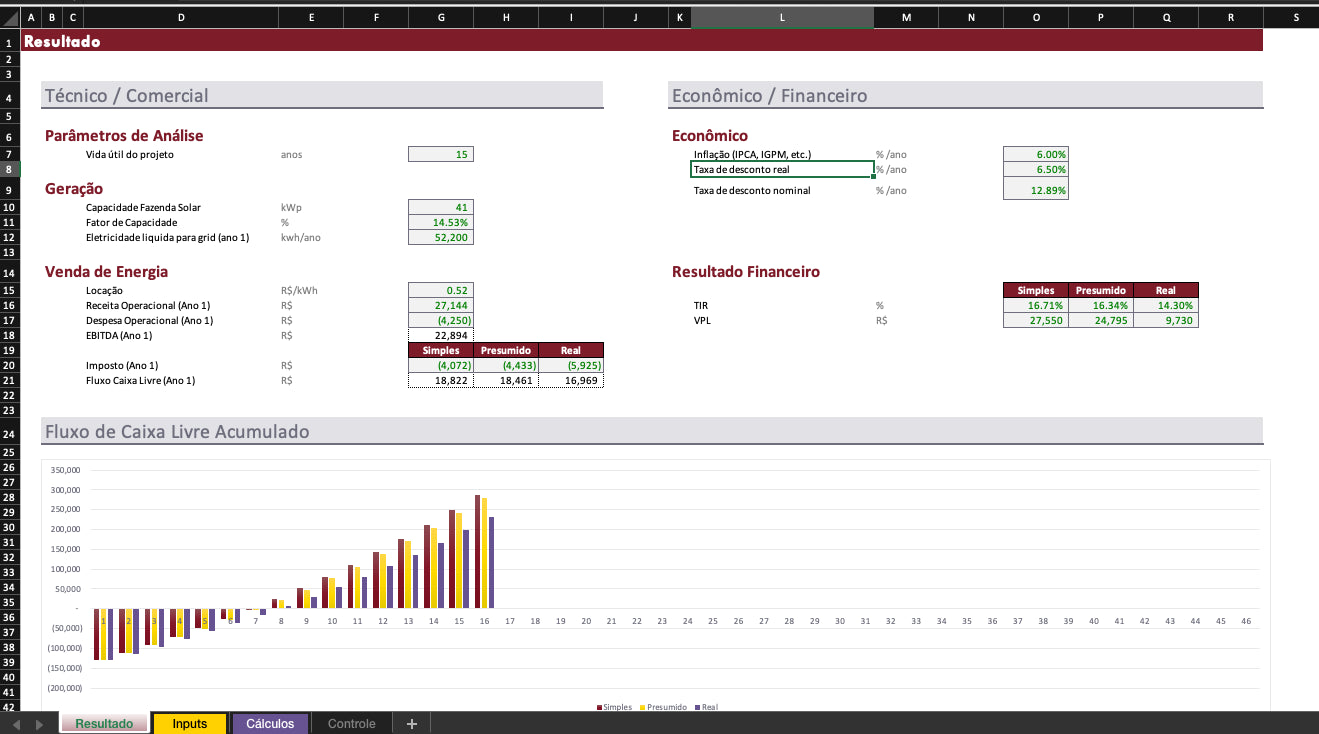The height and width of the screenshot is (734, 1319).
Task: Select the row 8 header
Action: tap(9, 170)
